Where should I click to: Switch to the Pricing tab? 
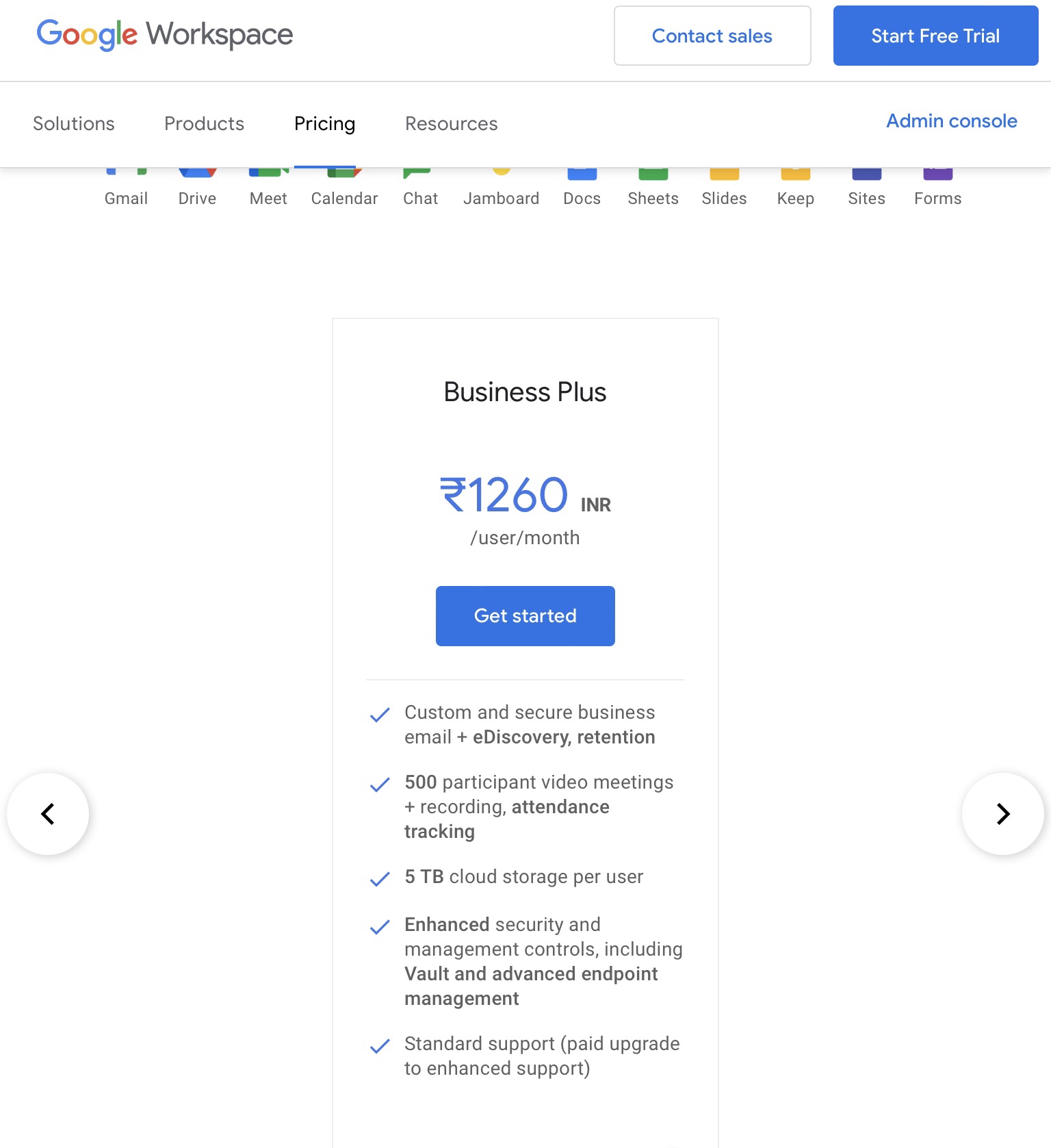click(x=324, y=124)
